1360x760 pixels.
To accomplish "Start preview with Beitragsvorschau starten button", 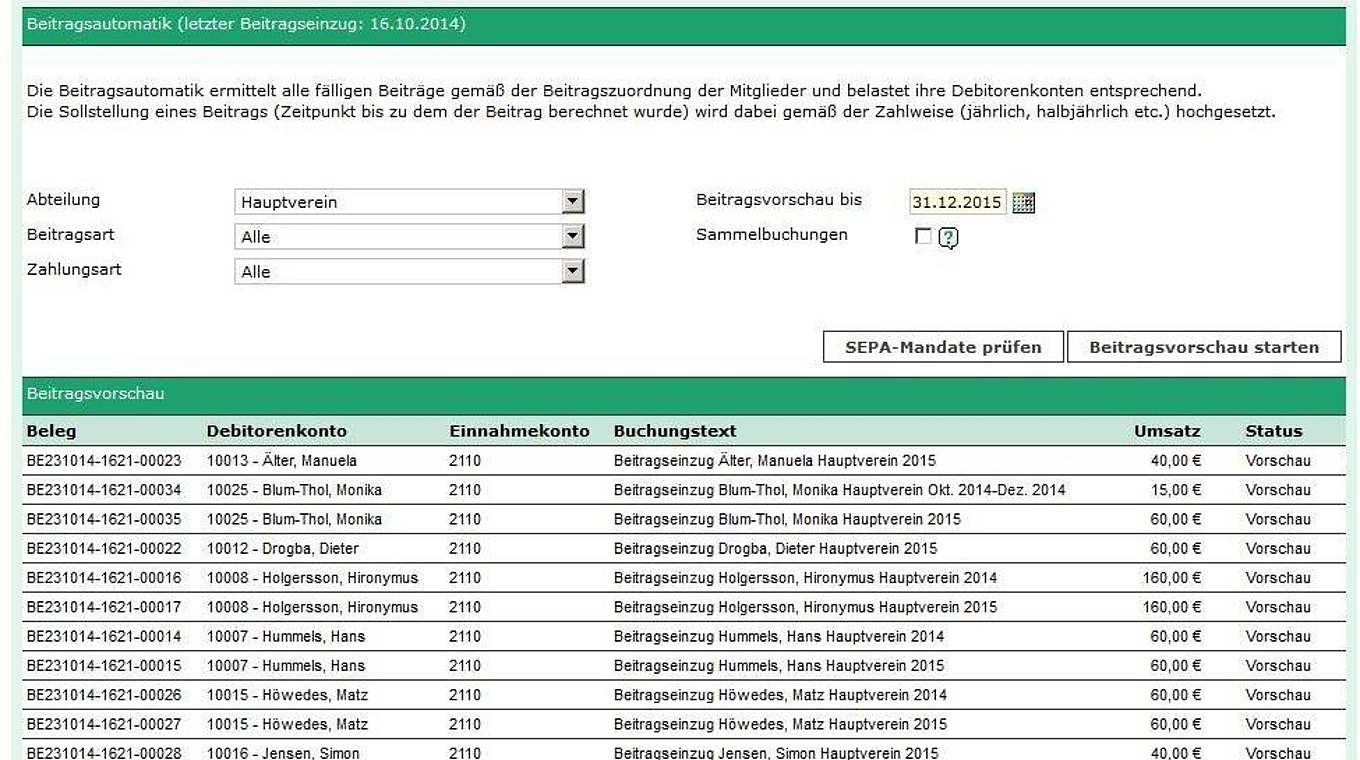I will pyautogui.click(x=1203, y=347).
